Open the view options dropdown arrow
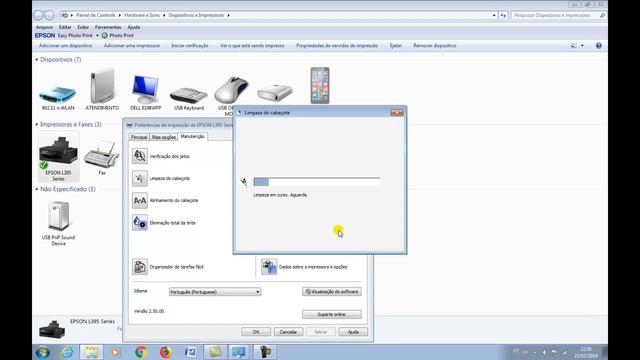640x360 pixels. (582, 46)
